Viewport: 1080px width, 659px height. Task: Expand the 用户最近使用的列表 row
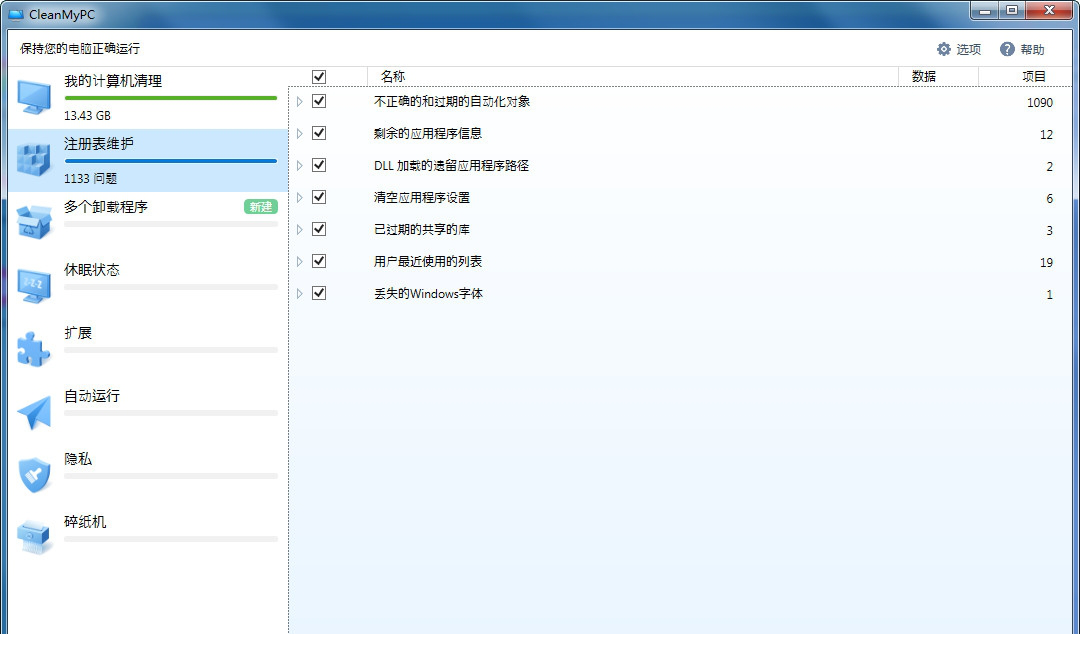[x=300, y=261]
